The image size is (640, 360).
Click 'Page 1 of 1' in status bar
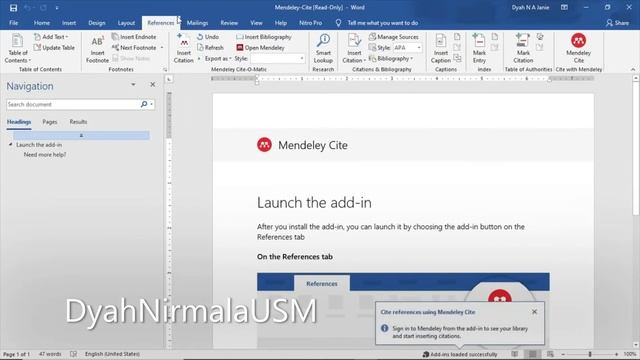point(16,354)
